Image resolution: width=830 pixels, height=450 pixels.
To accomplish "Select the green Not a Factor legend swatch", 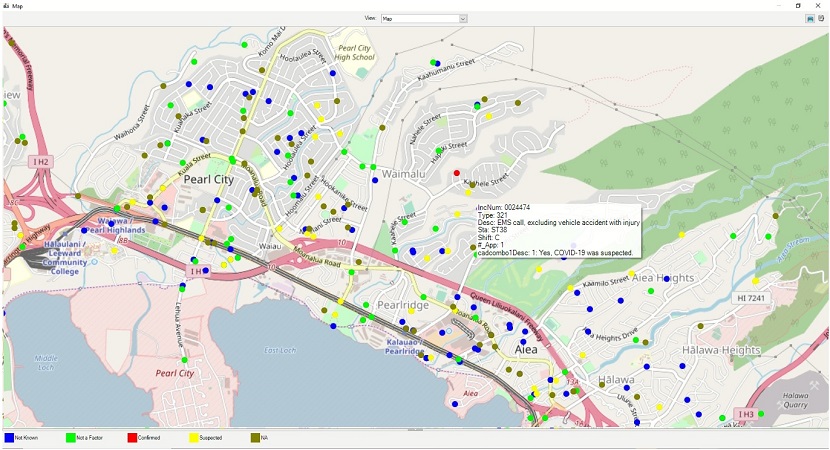I will pyautogui.click(x=70, y=438).
